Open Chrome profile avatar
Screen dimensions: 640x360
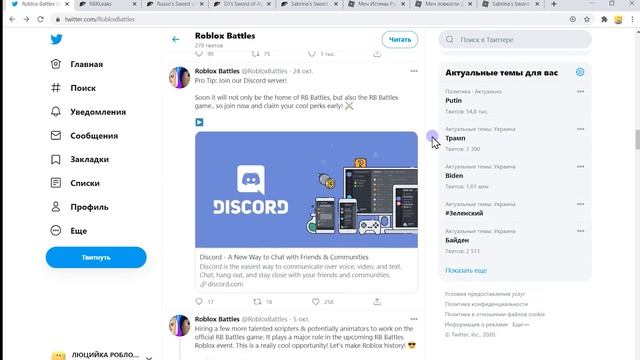(618, 19)
